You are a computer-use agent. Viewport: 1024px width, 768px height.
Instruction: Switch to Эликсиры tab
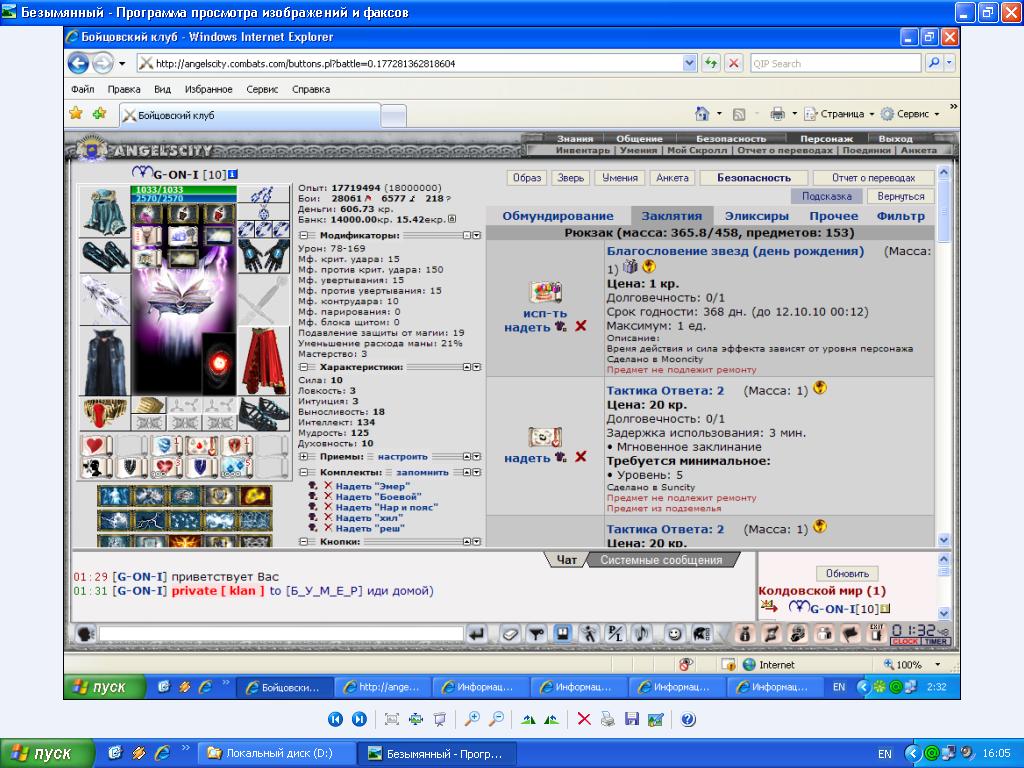[x=757, y=216]
